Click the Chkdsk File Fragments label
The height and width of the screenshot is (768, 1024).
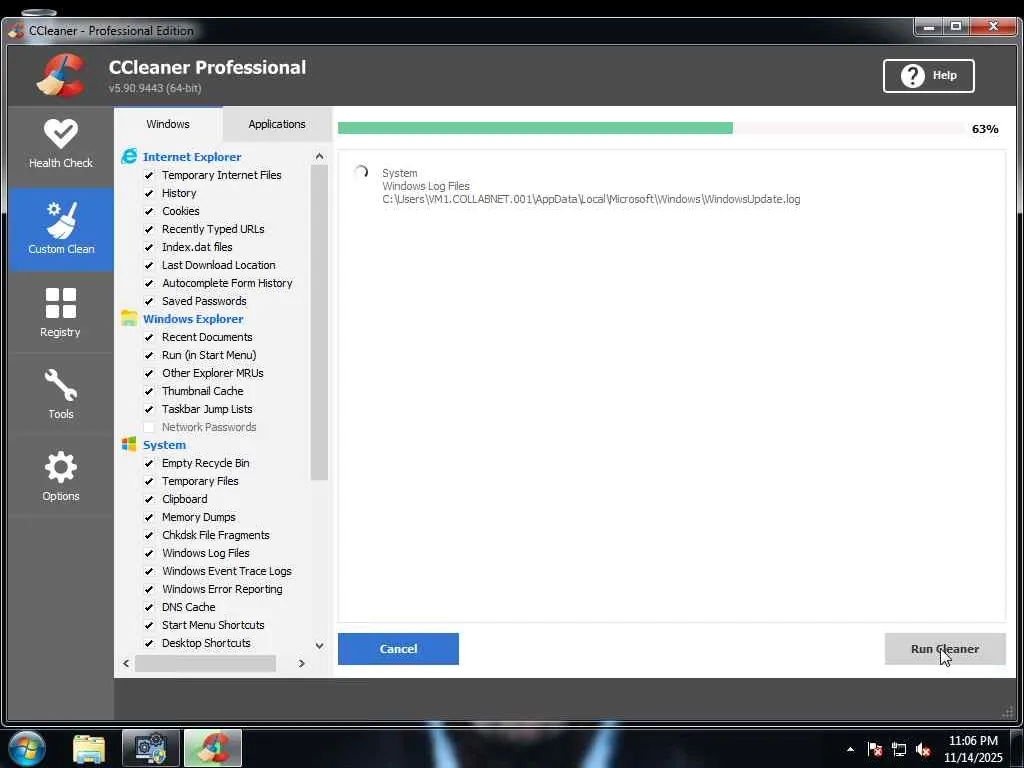[x=216, y=535]
